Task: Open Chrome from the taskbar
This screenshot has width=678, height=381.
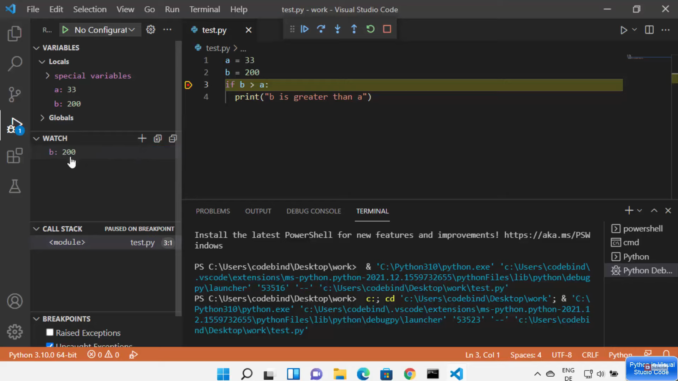Action: (x=409, y=374)
